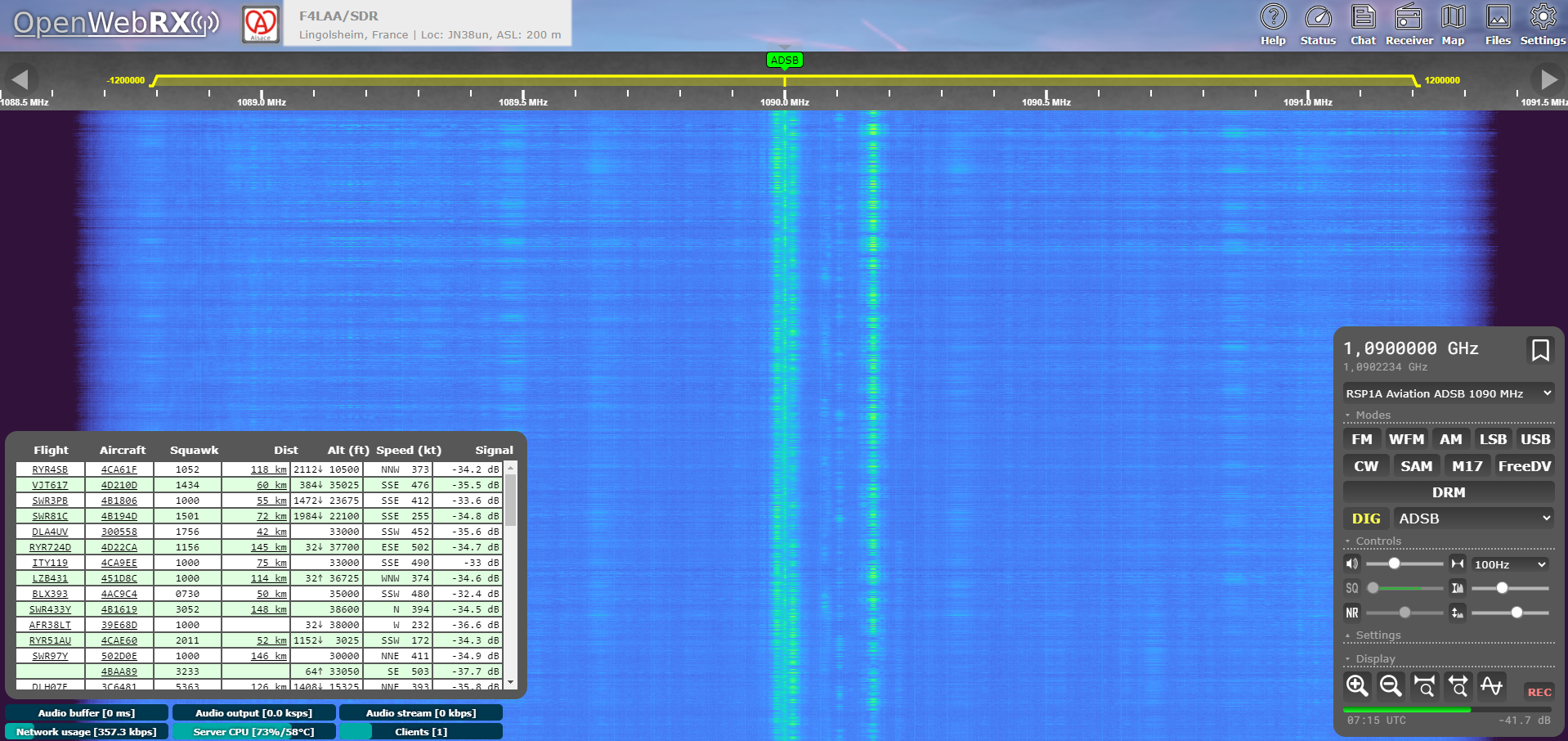Zoom in on the waterfall display
Screen dimensions: 1568x741
[1357, 685]
